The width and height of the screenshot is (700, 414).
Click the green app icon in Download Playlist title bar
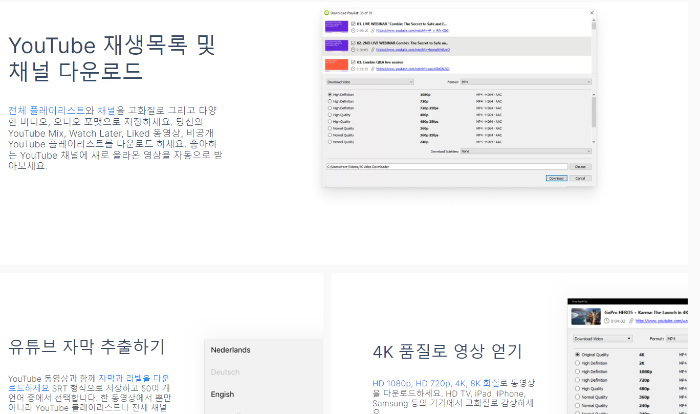tap(326, 13)
